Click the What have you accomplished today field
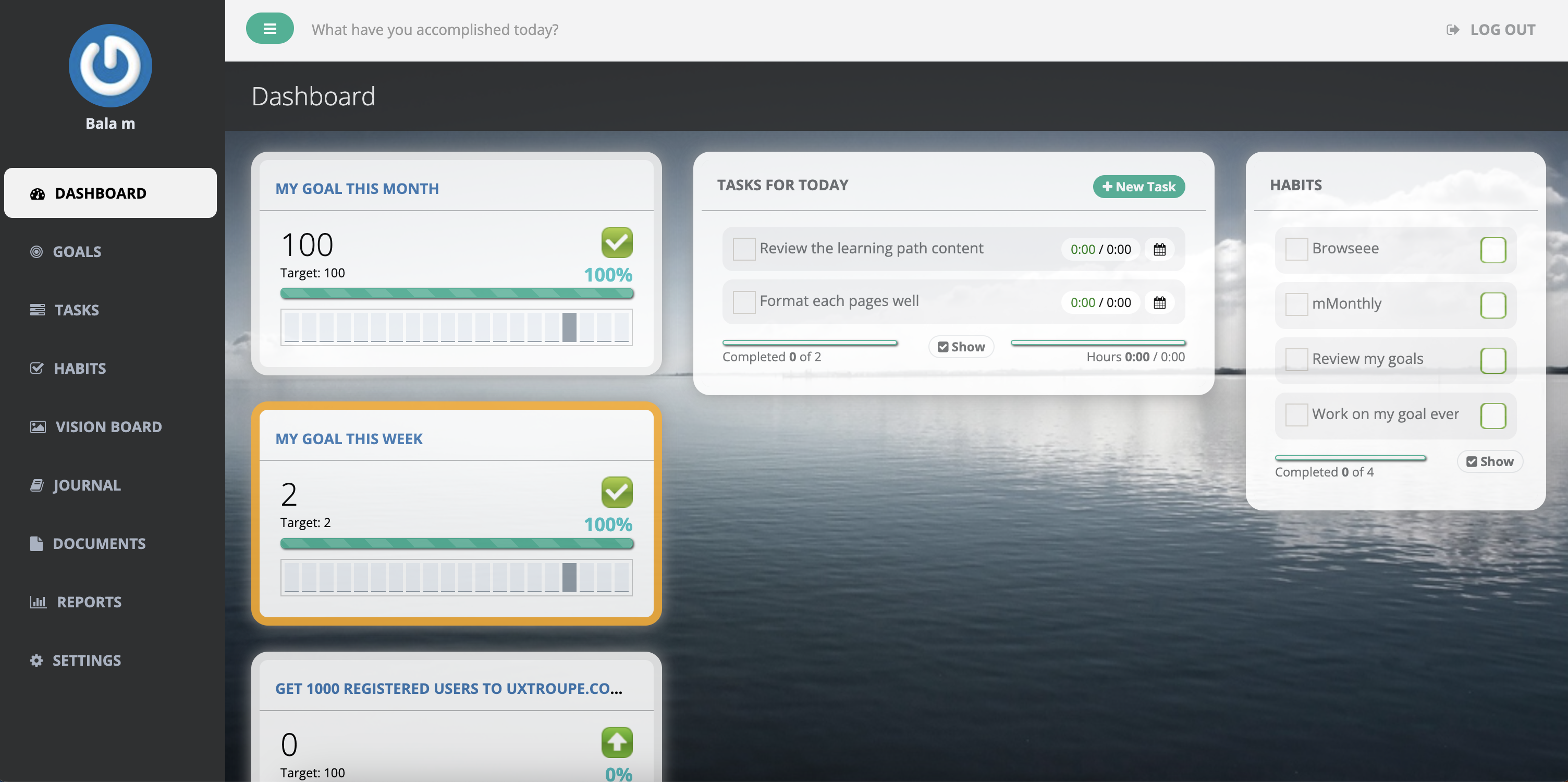Image resolution: width=1568 pixels, height=782 pixels. click(435, 30)
